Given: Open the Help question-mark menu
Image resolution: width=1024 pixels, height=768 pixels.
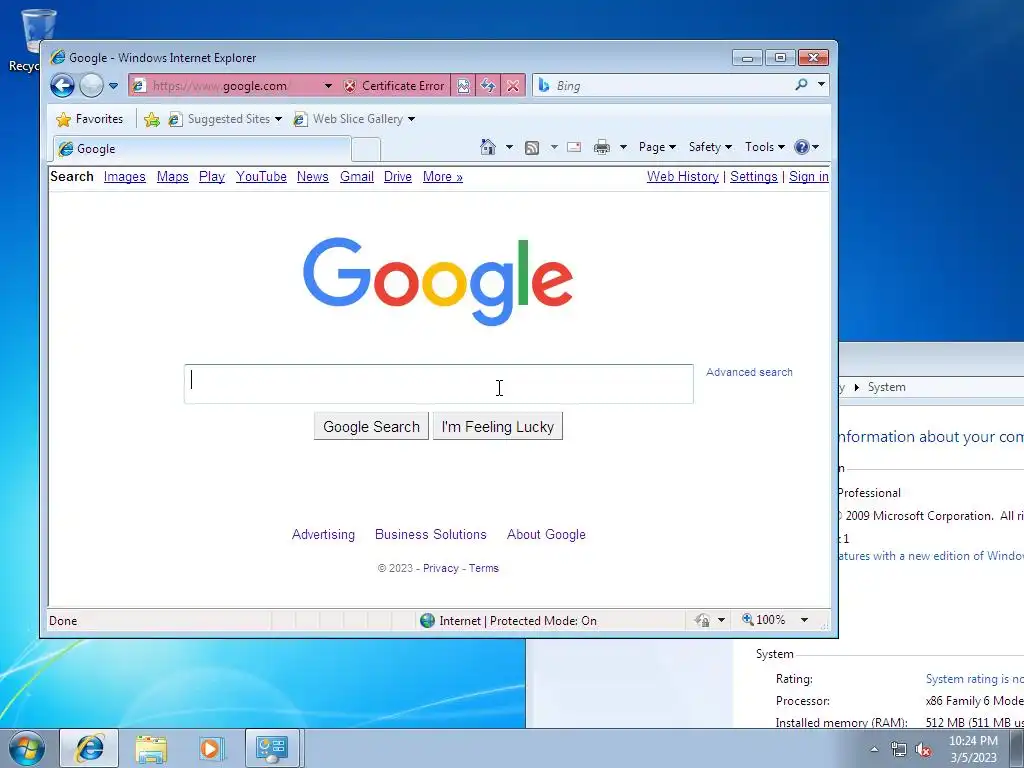Looking at the screenshot, I should tap(807, 147).
